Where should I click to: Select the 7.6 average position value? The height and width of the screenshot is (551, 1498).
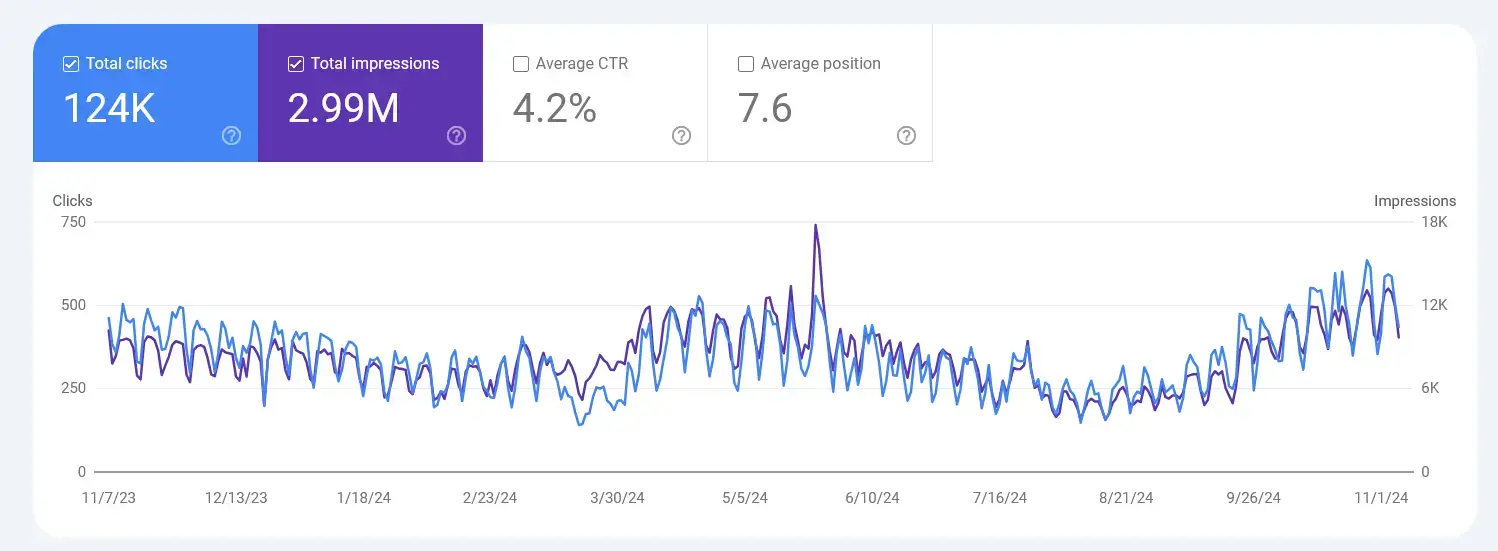[765, 108]
